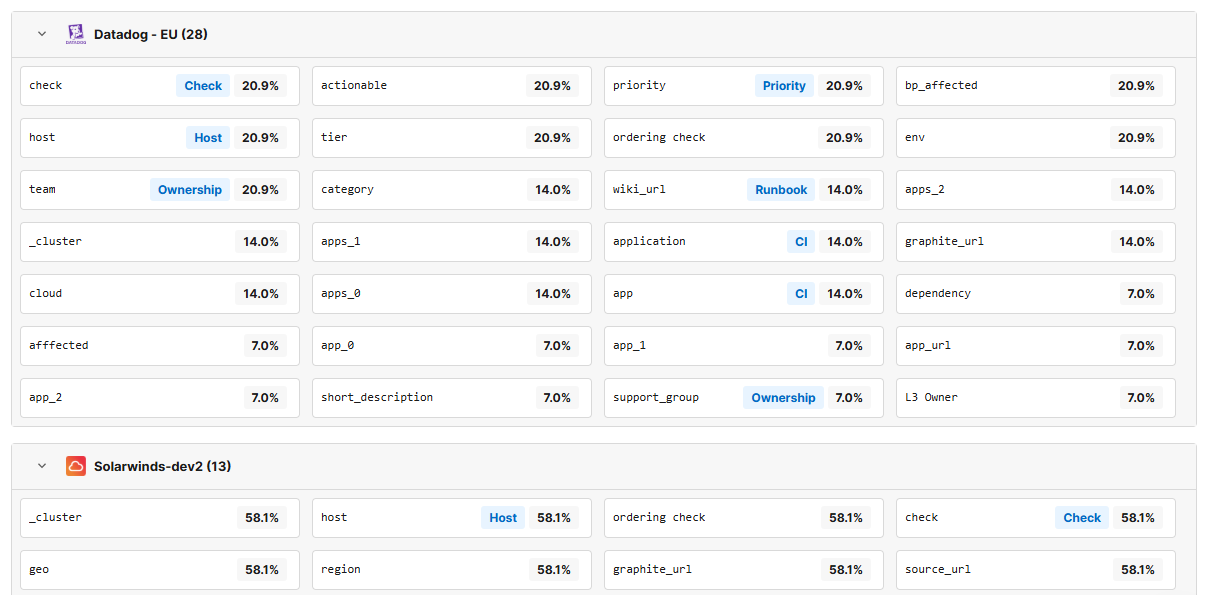Collapse the Solarwinds-dev2 group

(x=41, y=465)
